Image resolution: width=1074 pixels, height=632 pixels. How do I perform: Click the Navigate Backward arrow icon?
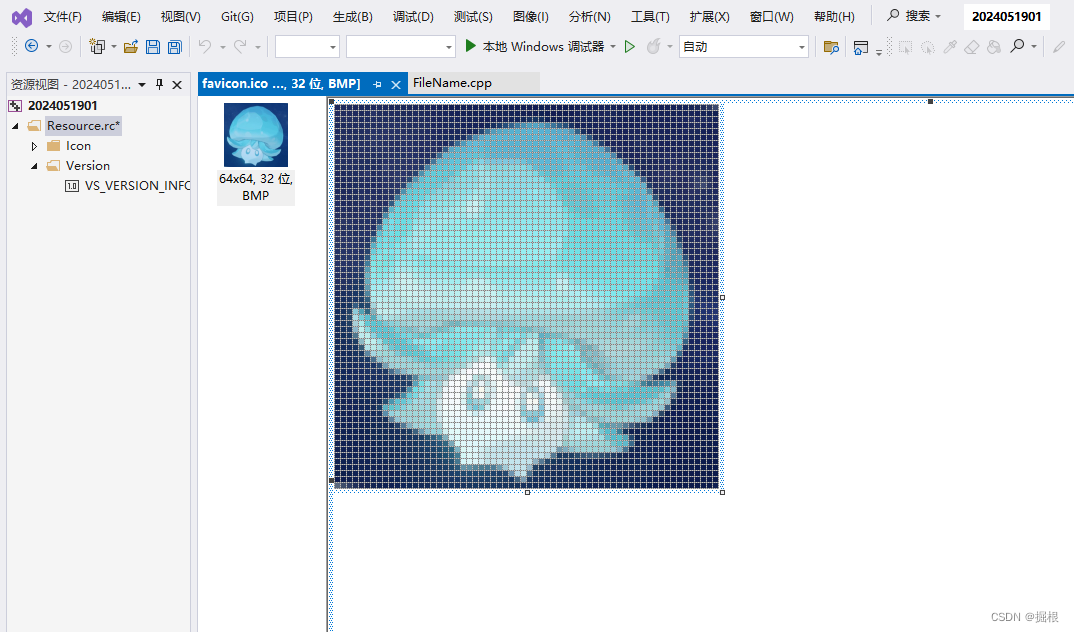point(32,46)
